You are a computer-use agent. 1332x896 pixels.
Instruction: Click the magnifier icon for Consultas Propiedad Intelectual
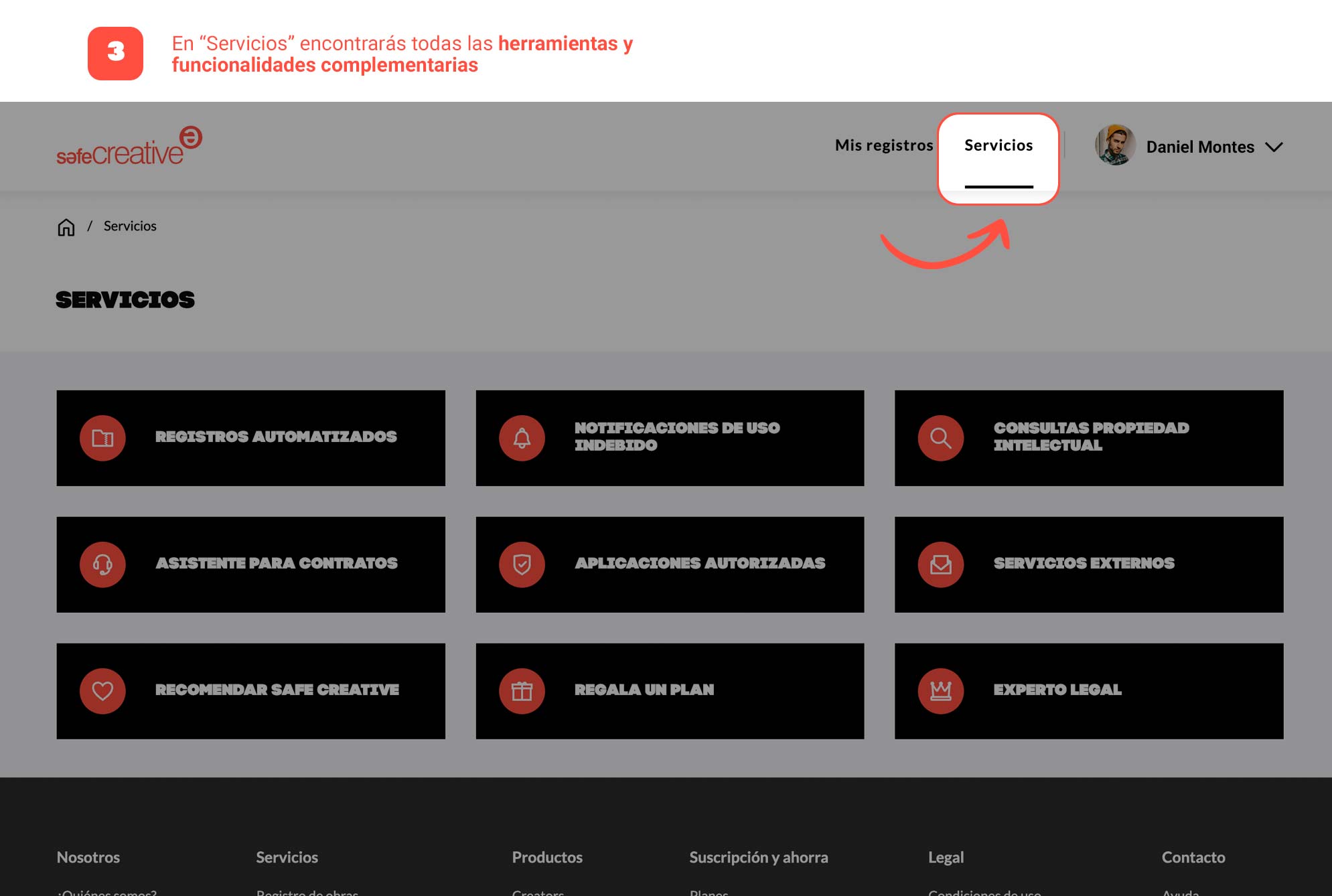click(941, 438)
